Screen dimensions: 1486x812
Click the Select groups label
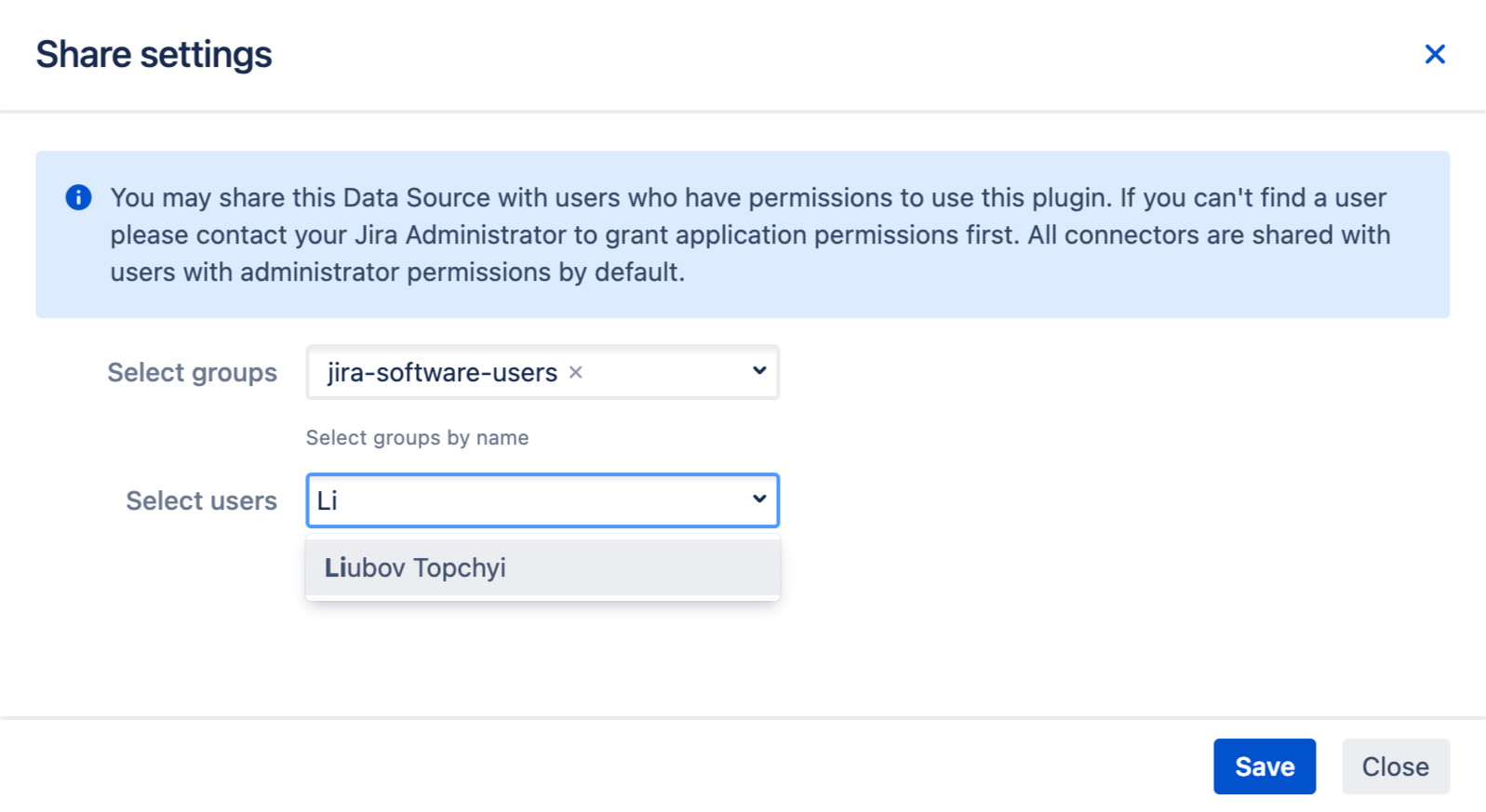(x=192, y=372)
